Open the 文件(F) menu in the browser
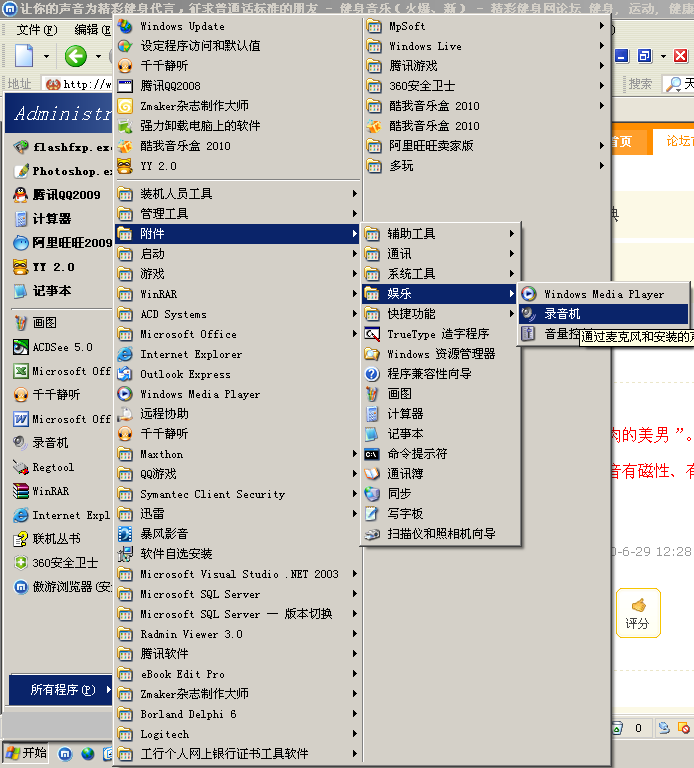Image resolution: width=694 pixels, height=768 pixels. pos(37,30)
